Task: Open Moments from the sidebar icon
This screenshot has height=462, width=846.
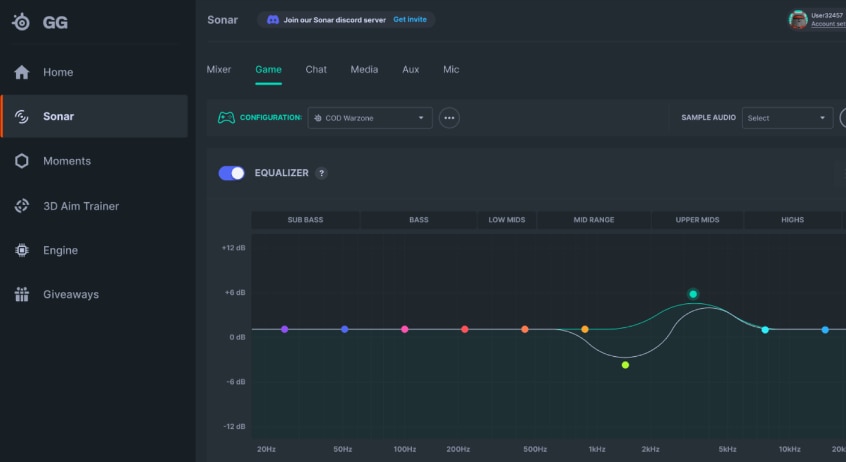Action: click(22, 161)
